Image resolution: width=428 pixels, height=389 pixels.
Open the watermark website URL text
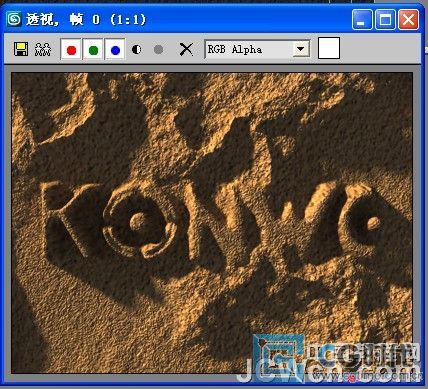(367, 377)
